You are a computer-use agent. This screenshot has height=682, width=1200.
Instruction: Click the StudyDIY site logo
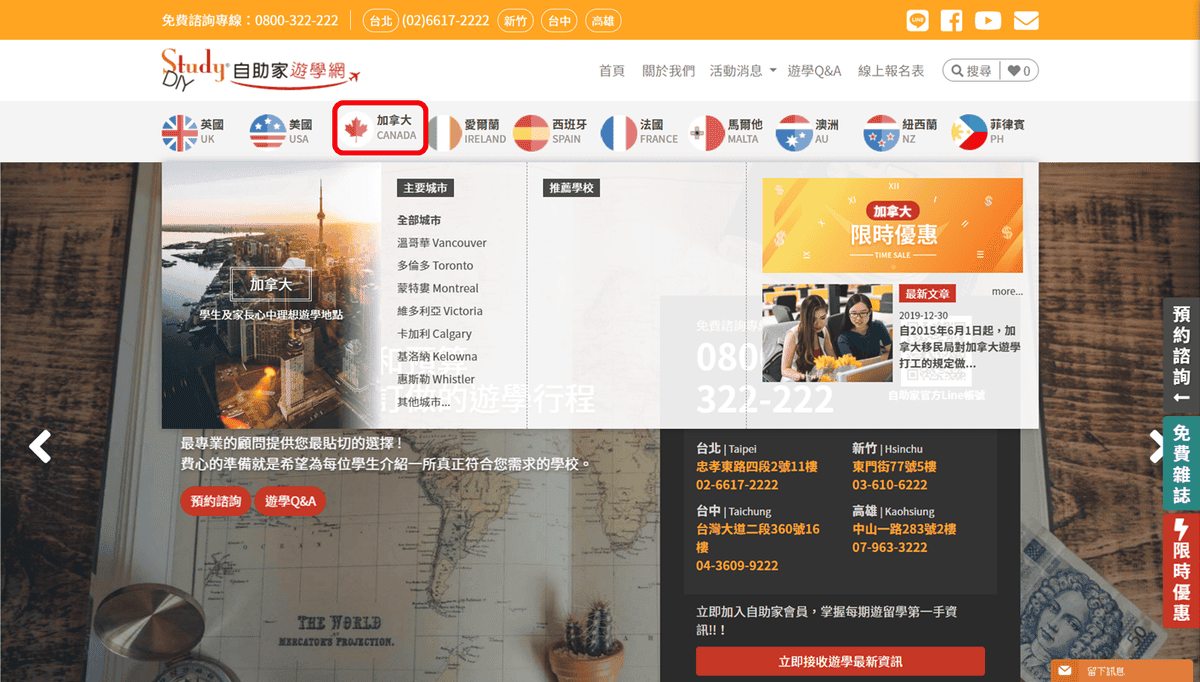[260, 70]
